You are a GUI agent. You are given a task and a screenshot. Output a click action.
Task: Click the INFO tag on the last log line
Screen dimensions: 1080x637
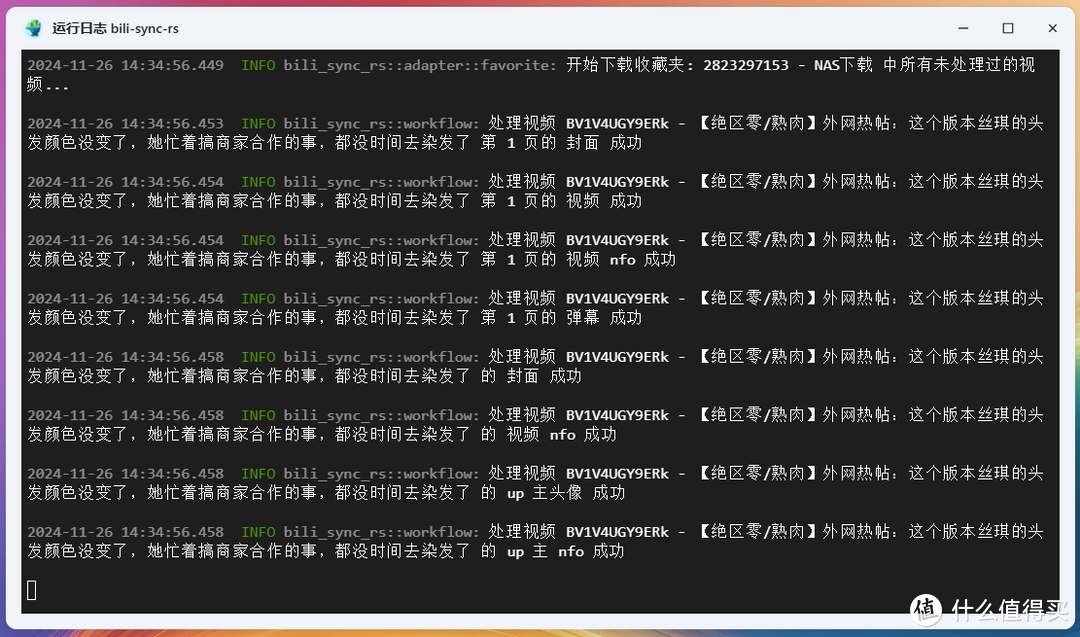tap(258, 531)
